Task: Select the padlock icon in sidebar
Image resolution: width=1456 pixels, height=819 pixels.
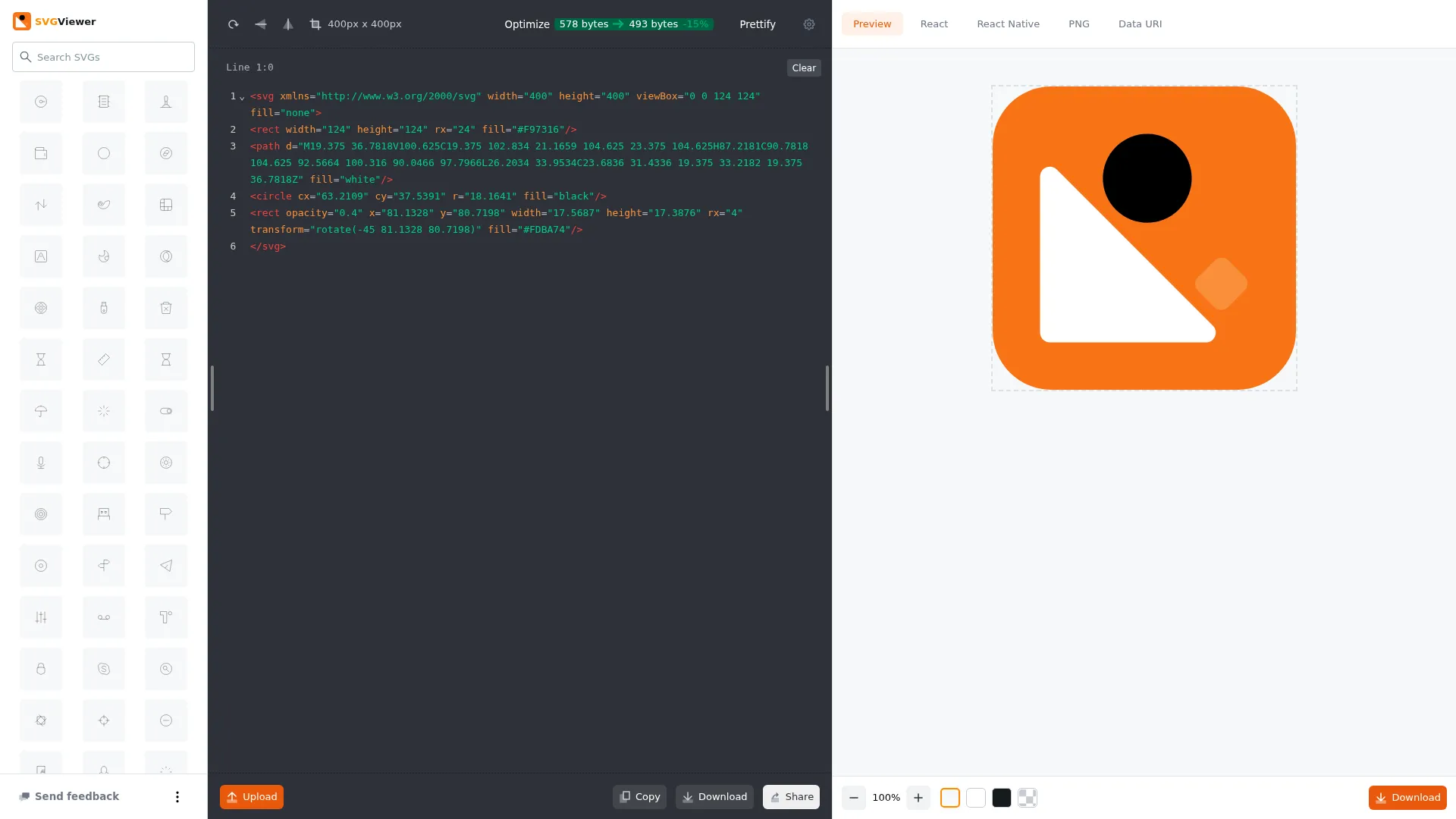Action: click(x=41, y=669)
